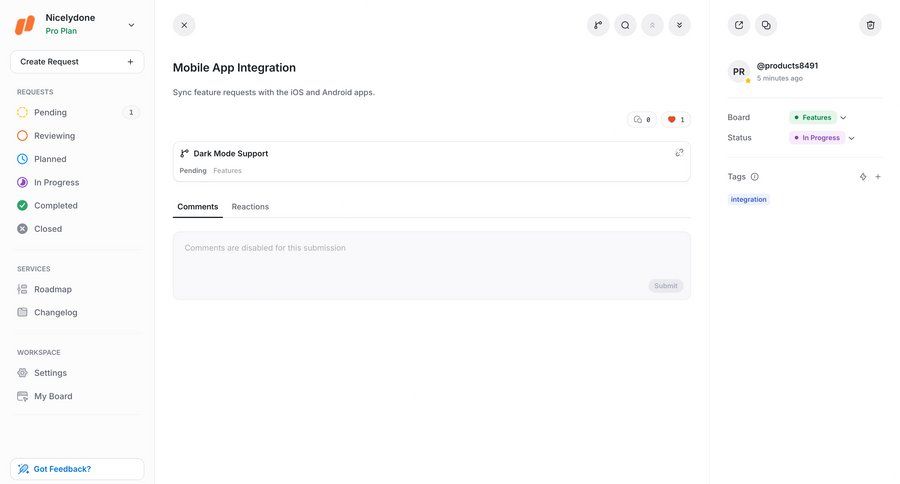Toggle the heart reaction with 1 like
Image resolution: width=900 pixels, height=484 pixels.
(x=676, y=120)
